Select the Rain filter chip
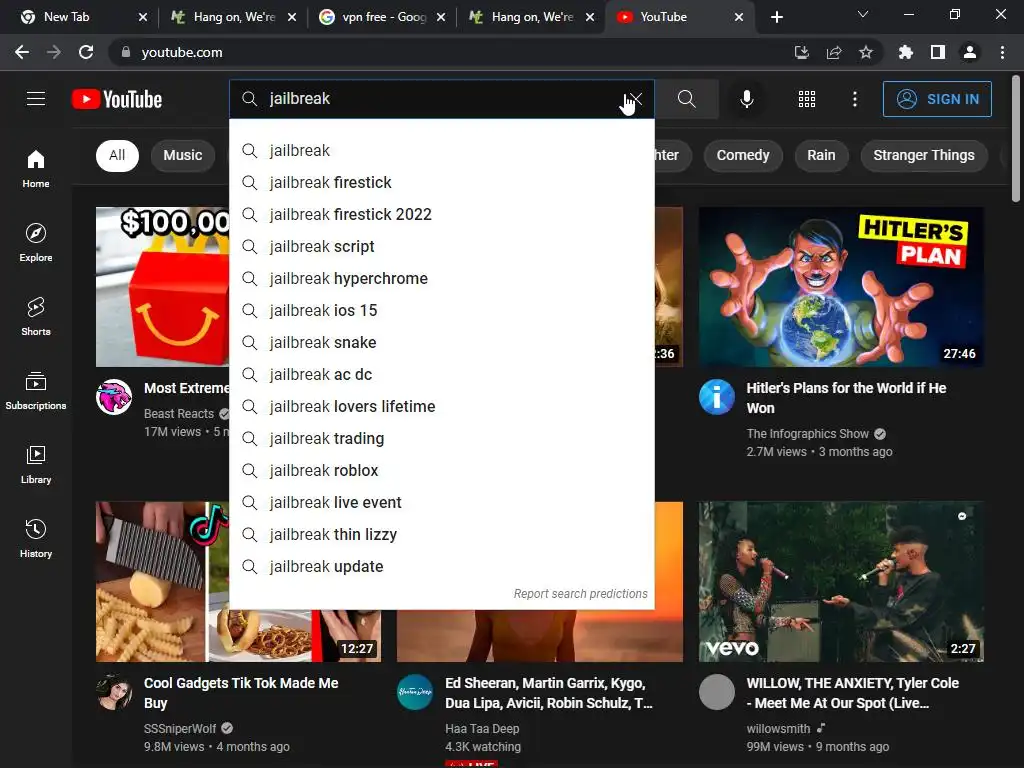Screen dimensions: 1024x768 pos(821,155)
